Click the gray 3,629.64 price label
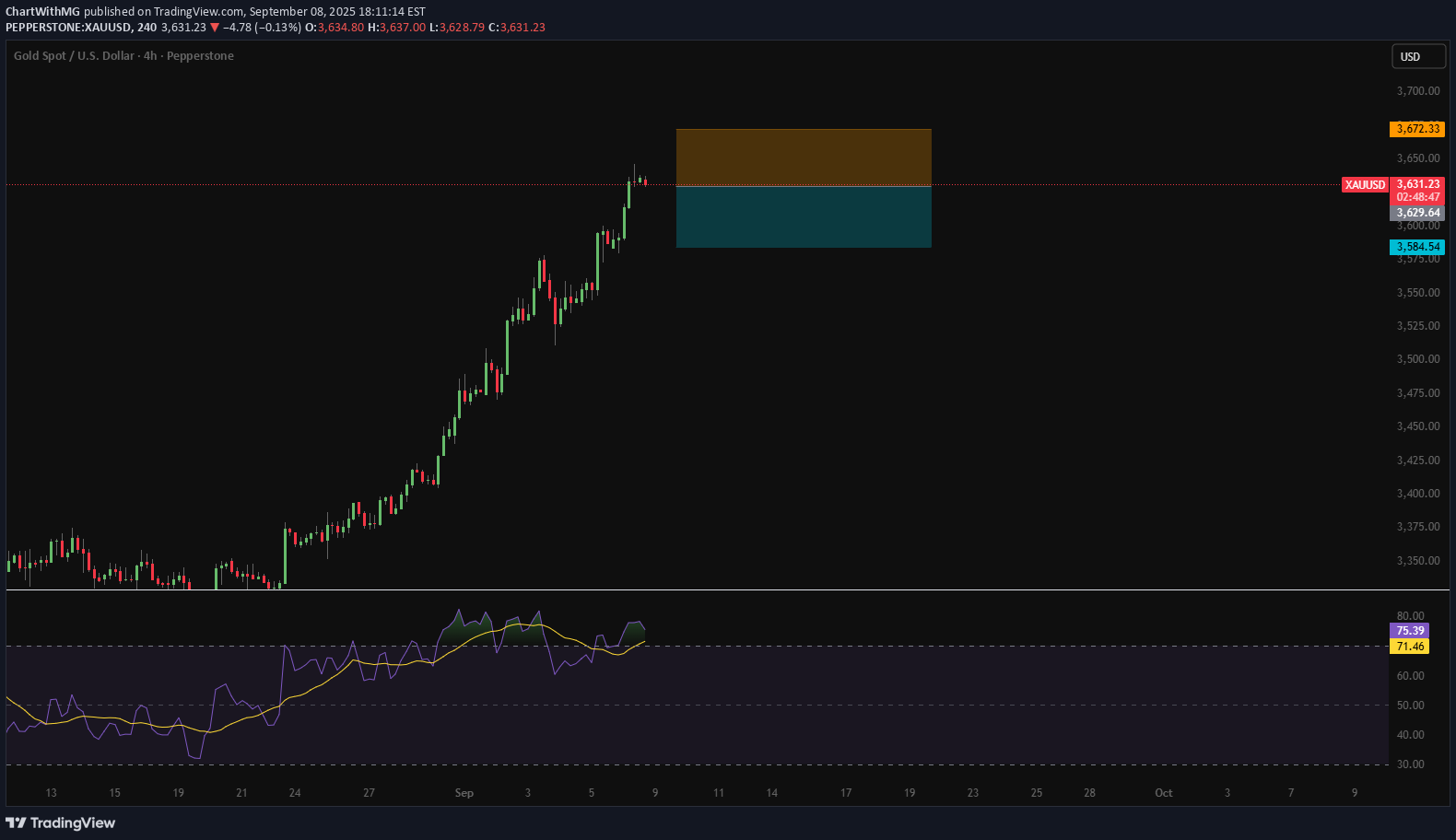This screenshot has height=840, width=1456. [x=1417, y=213]
